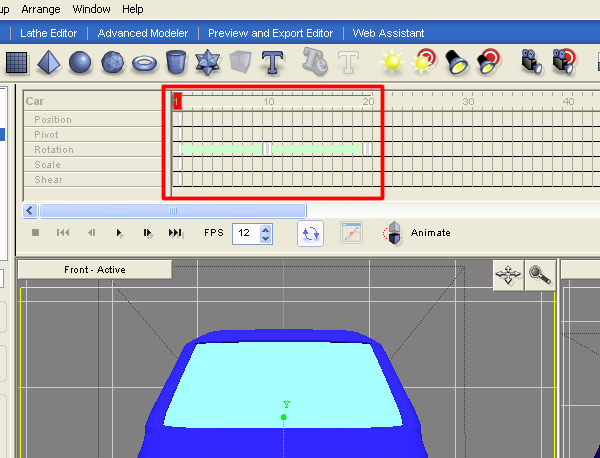Stop animation playback
Image resolution: width=600 pixels, height=458 pixels.
(x=36, y=233)
